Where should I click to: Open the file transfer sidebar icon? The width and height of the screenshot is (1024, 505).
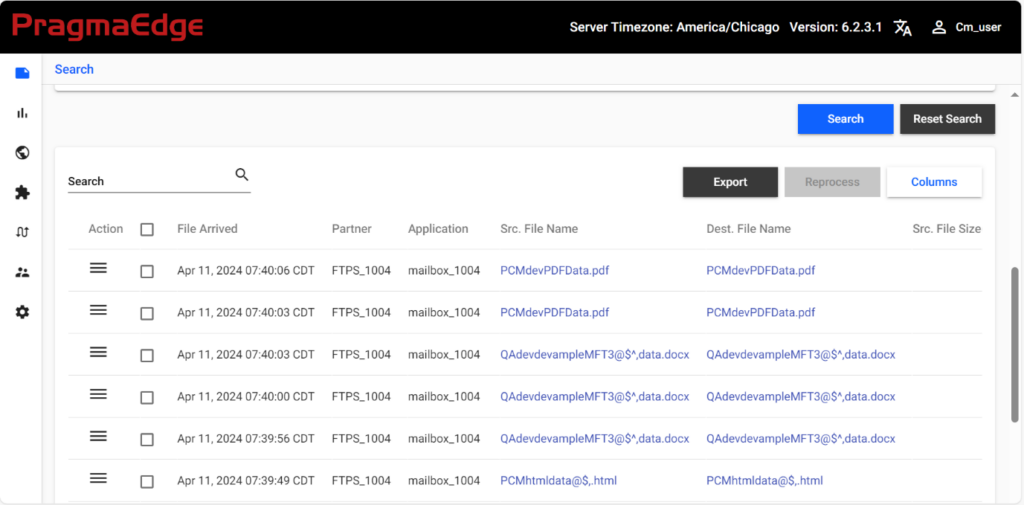pyautogui.click(x=22, y=73)
